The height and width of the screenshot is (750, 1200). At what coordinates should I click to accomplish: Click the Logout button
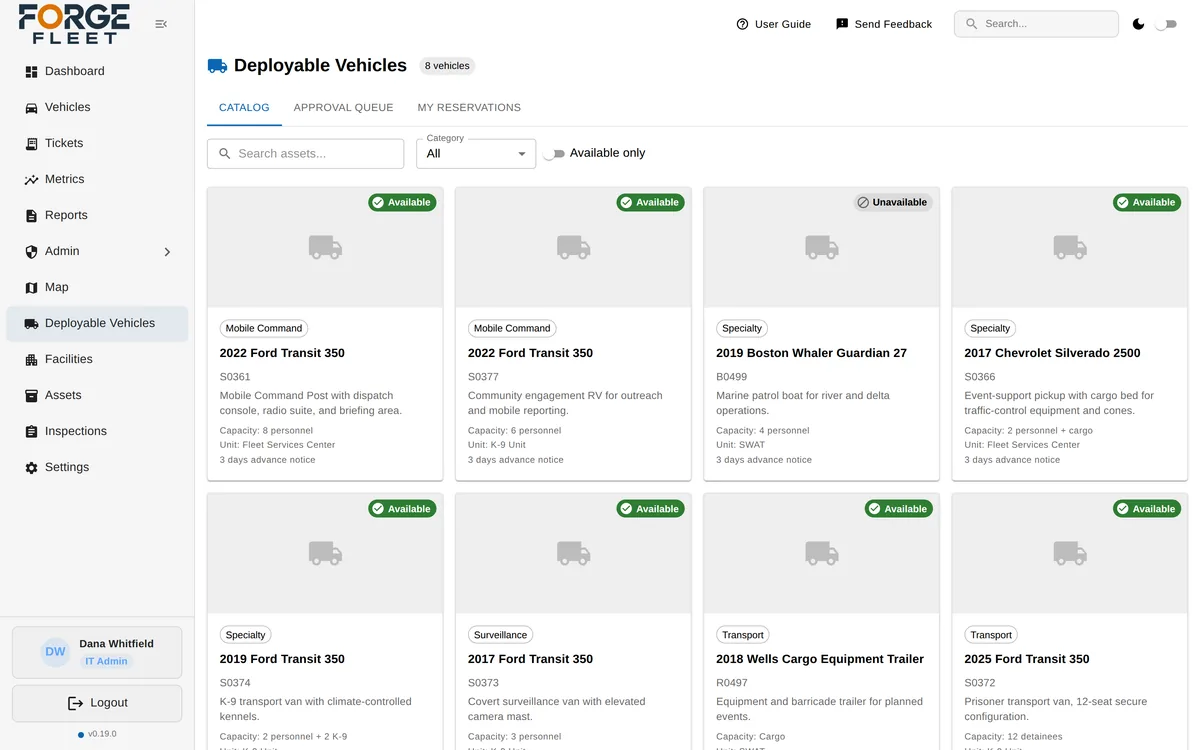tap(97, 703)
